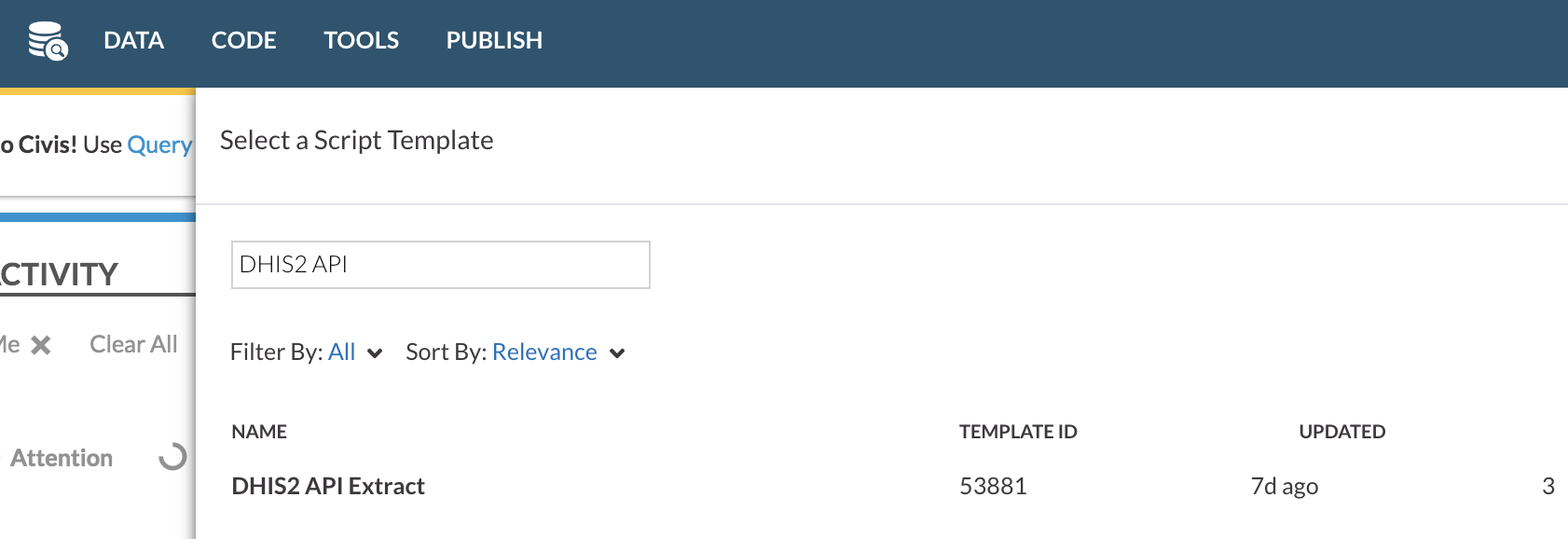
Task: Click the chevron beside Filter By All
Action: [x=375, y=353]
